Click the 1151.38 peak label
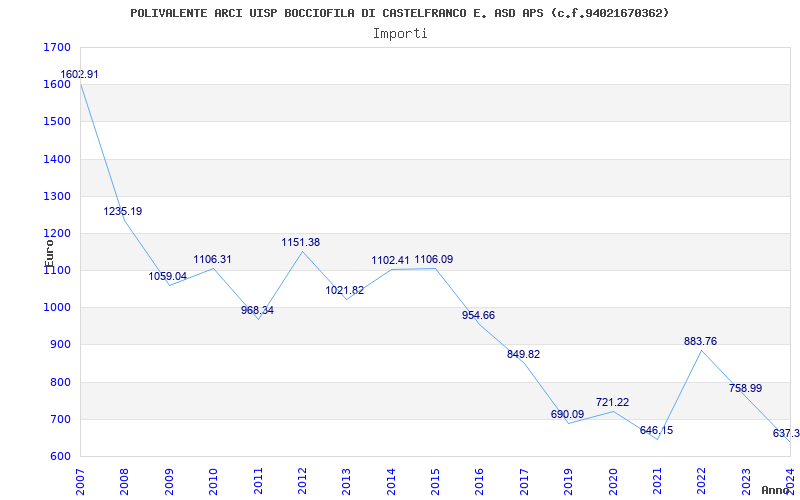This screenshot has height=500, width=800. pos(301,242)
